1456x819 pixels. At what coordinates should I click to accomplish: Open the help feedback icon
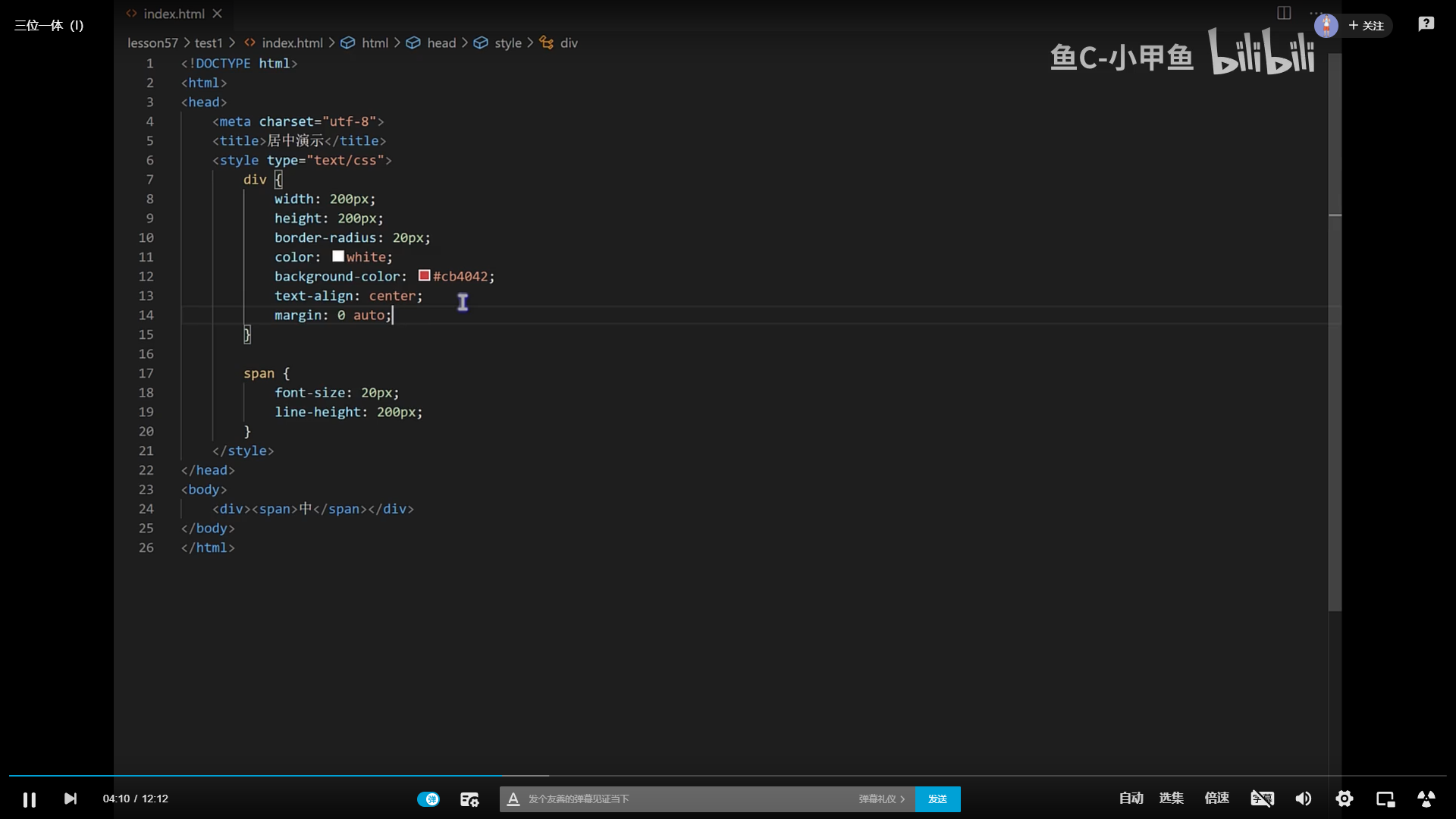click(1426, 24)
